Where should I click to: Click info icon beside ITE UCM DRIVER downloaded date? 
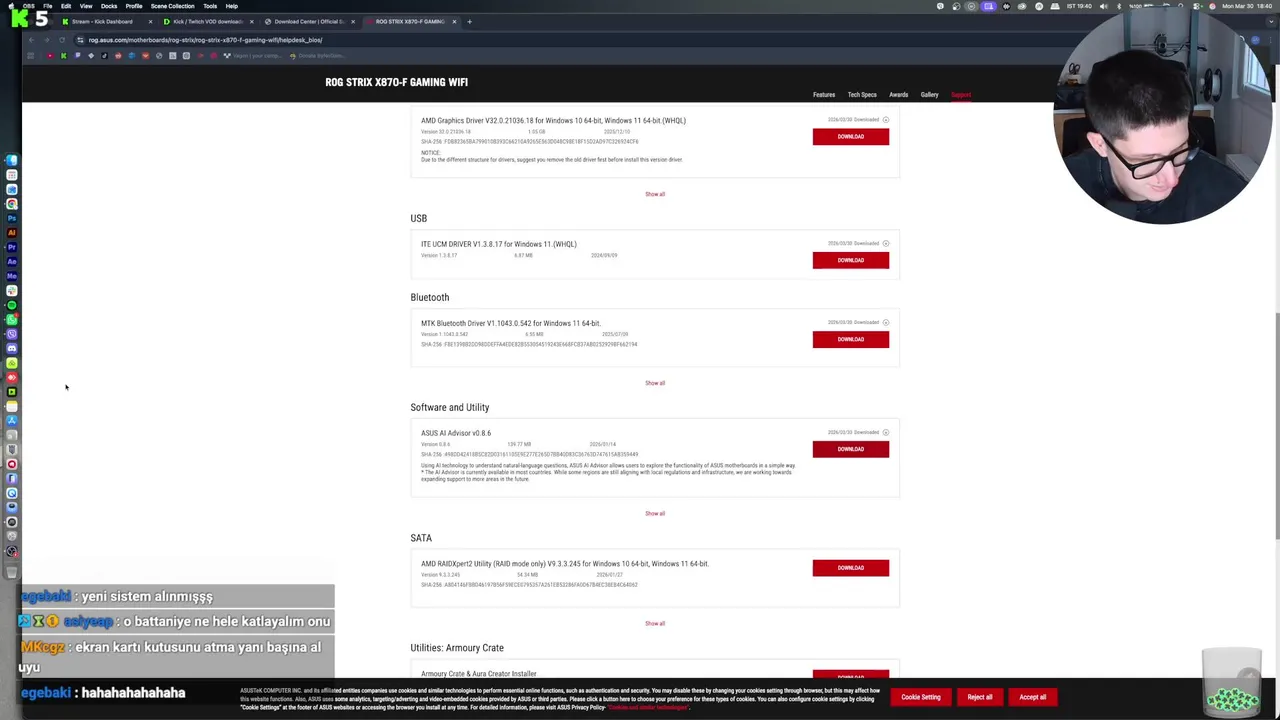click(x=886, y=243)
